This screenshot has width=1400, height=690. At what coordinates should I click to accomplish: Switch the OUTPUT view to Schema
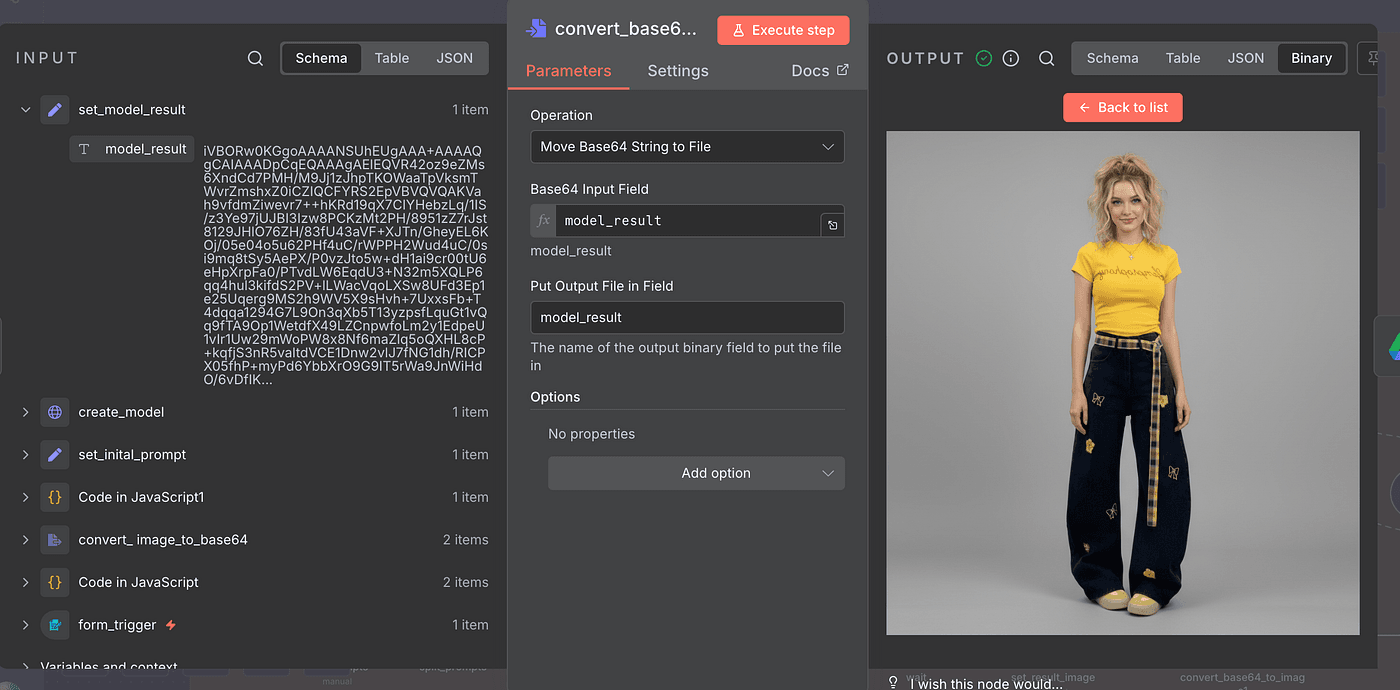[1112, 58]
